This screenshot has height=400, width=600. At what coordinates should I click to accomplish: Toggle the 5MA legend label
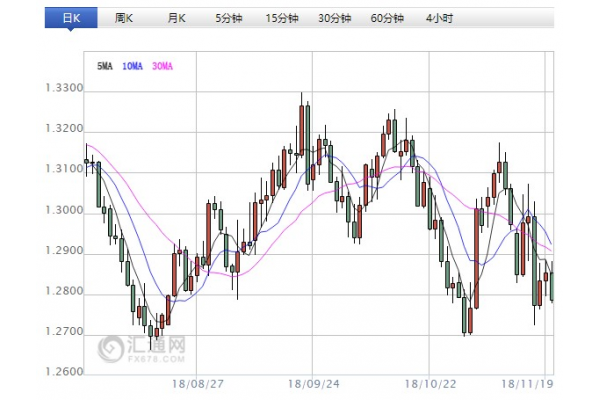pyautogui.click(x=104, y=66)
